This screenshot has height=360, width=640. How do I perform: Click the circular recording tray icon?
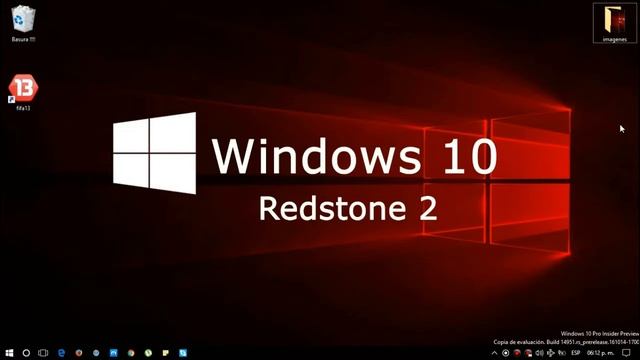pyautogui.click(x=506, y=353)
